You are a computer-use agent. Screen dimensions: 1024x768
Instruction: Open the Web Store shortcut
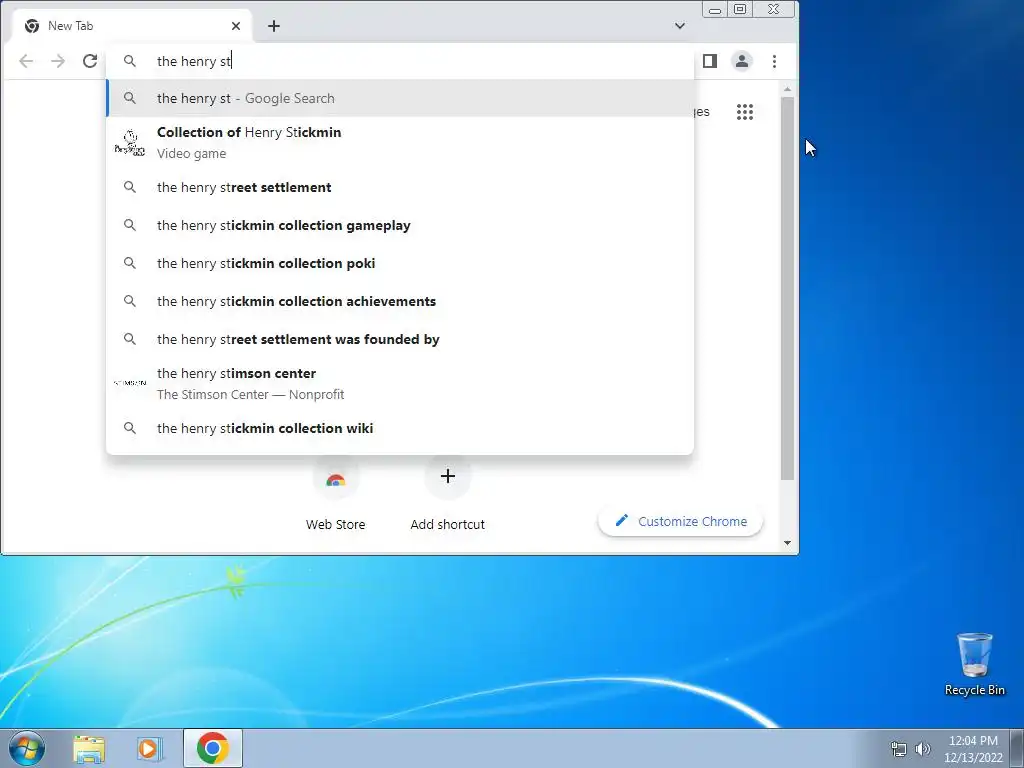[336, 494]
